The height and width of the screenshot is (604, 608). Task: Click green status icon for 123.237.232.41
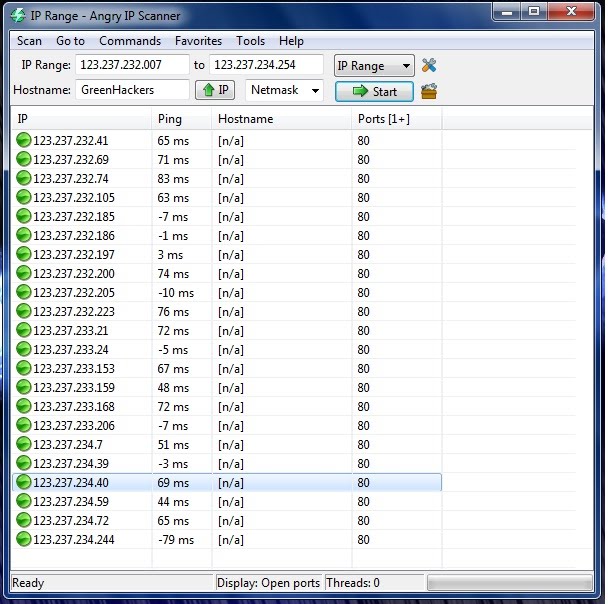click(24, 140)
